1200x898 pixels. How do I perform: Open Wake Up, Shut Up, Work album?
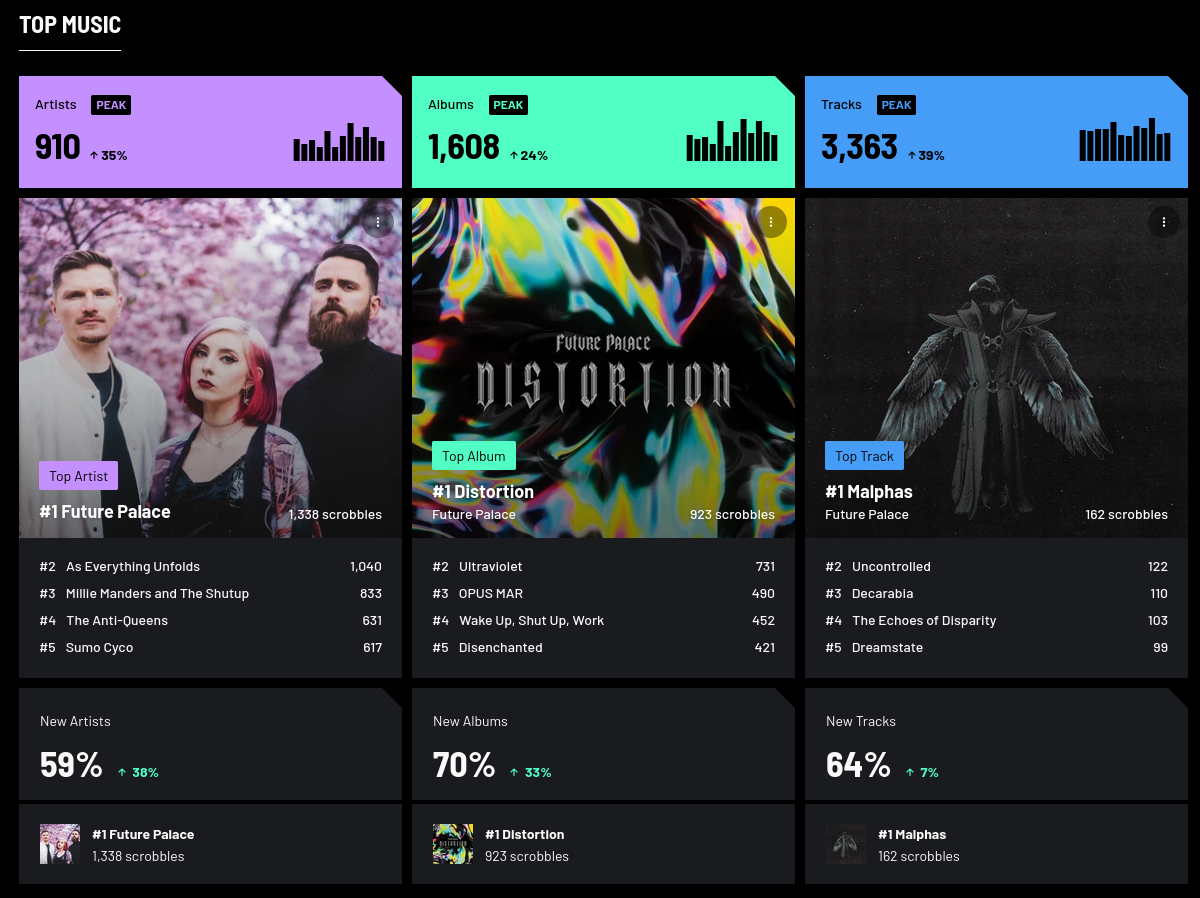click(532, 620)
